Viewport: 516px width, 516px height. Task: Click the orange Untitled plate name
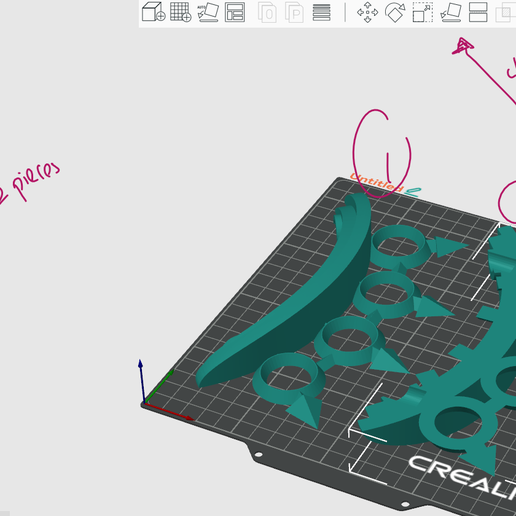376,182
